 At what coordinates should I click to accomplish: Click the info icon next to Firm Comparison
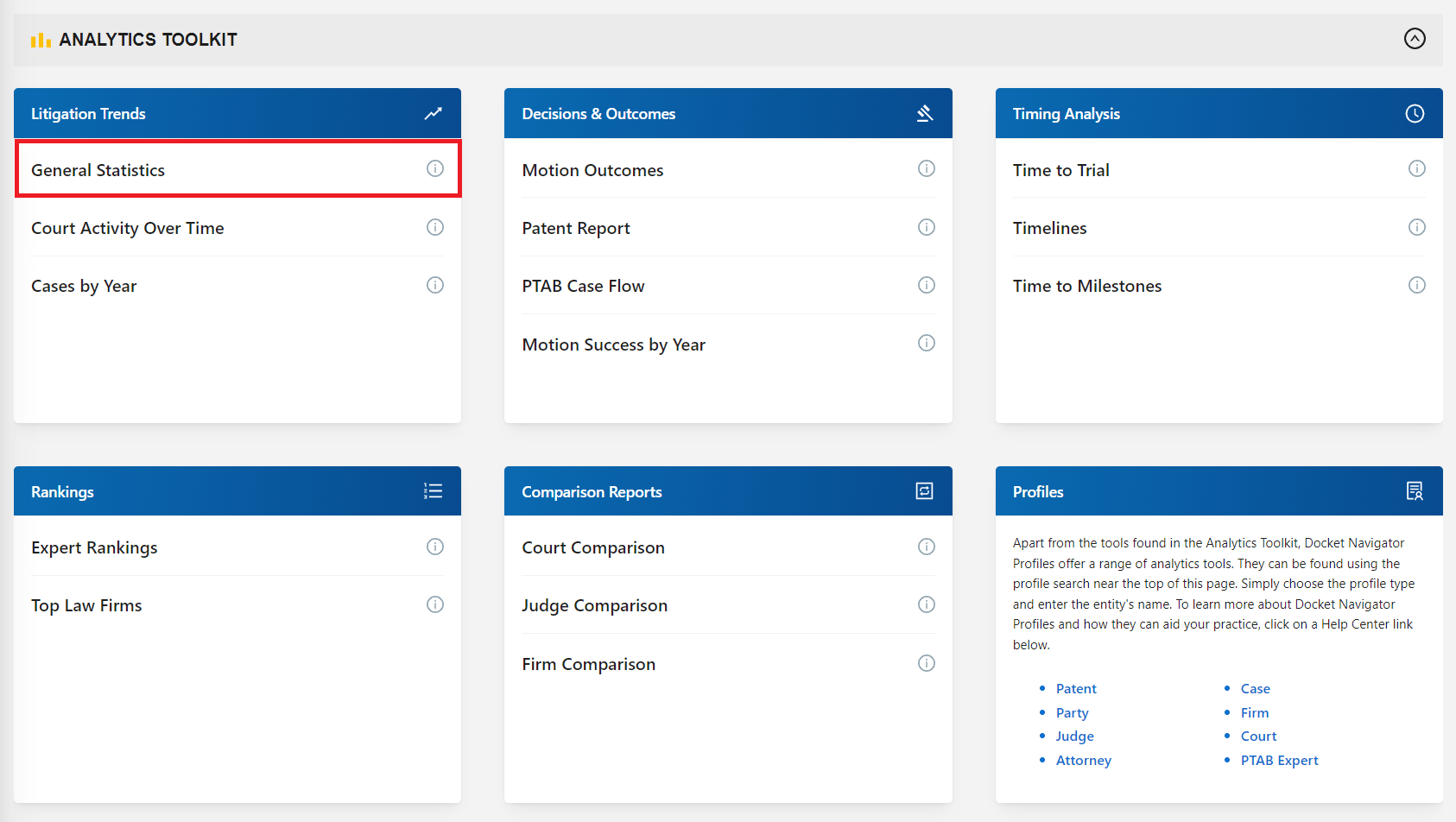[926, 663]
